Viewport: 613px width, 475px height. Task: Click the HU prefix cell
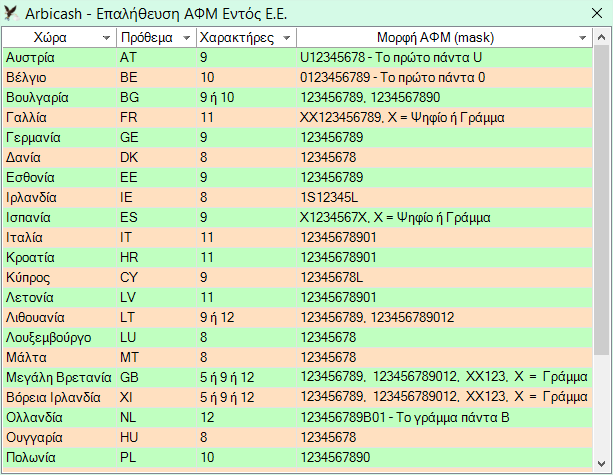coord(156,437)
